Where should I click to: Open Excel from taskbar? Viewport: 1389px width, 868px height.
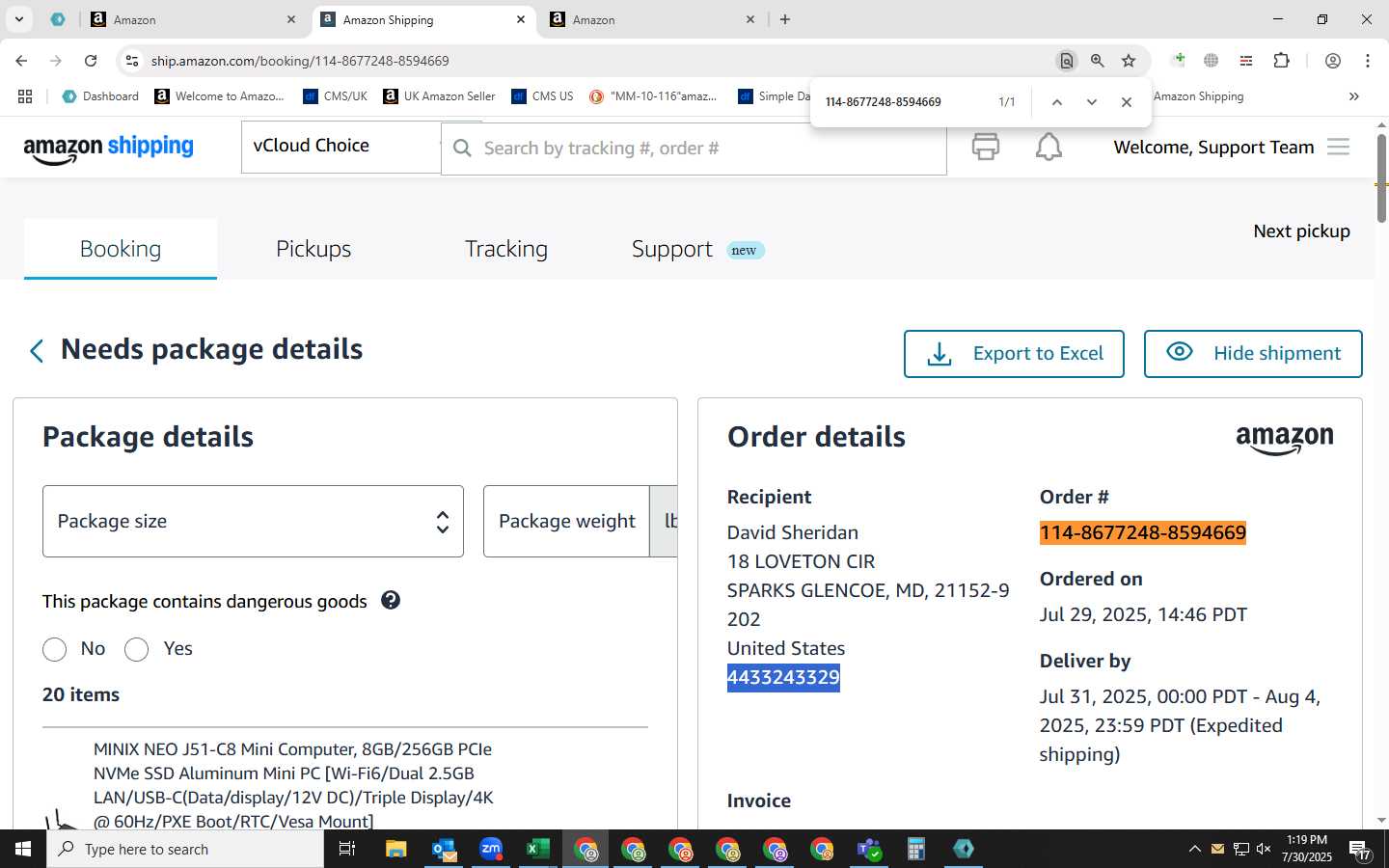point(537,849)
